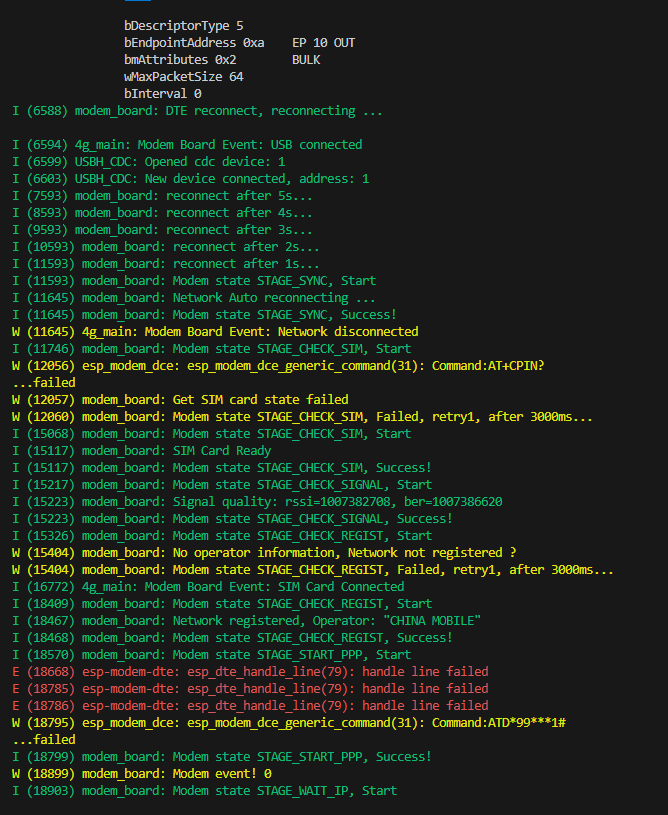This screenshot has height=815, width=668.
Task: Click the bEndpointAddress 0xa line
Action: tap(194, 43)
